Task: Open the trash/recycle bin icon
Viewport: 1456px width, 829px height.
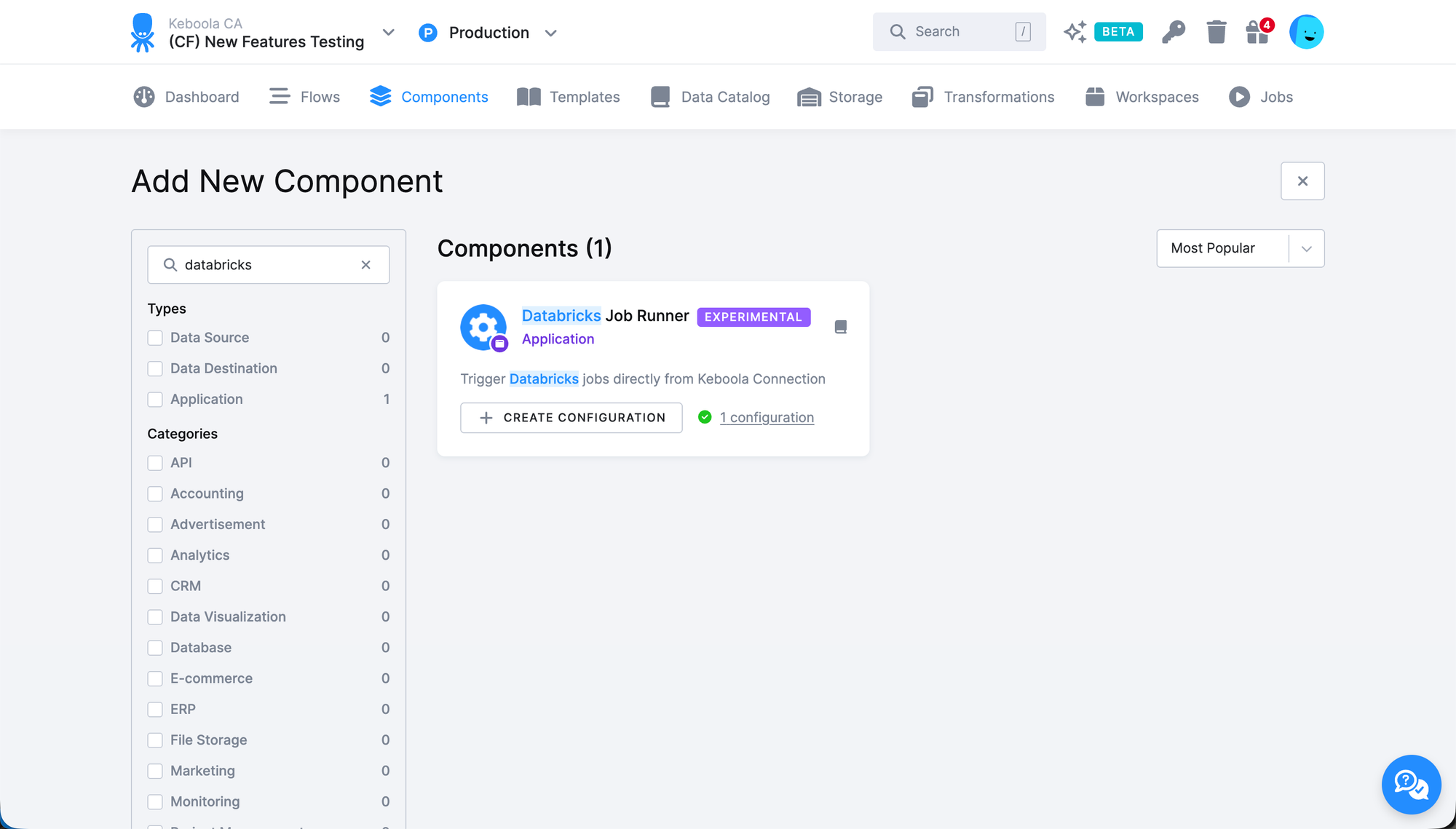Action: click(x=1216, y=31)
